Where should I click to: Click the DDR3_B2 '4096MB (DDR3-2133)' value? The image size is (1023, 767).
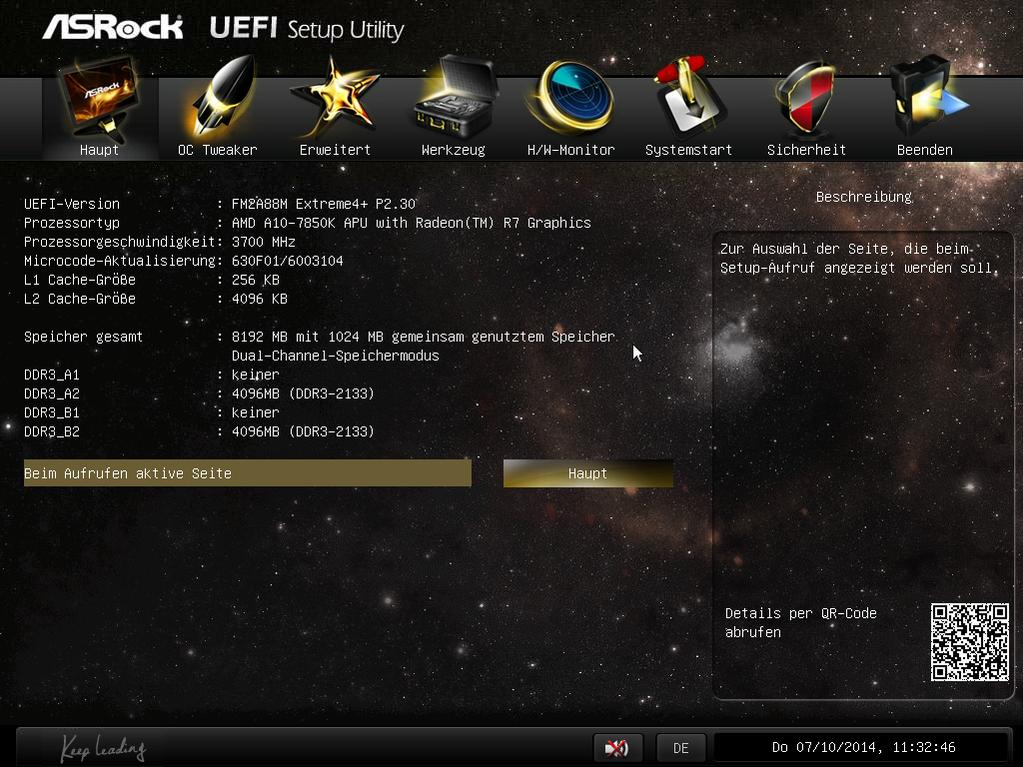pos(303,432)
